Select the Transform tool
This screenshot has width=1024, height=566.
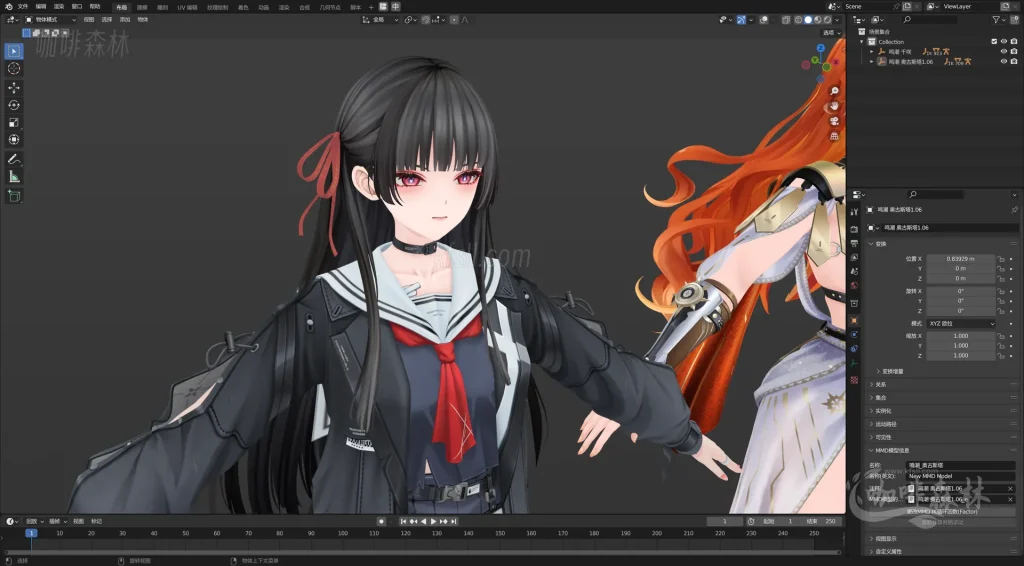[x=14, y=140]
